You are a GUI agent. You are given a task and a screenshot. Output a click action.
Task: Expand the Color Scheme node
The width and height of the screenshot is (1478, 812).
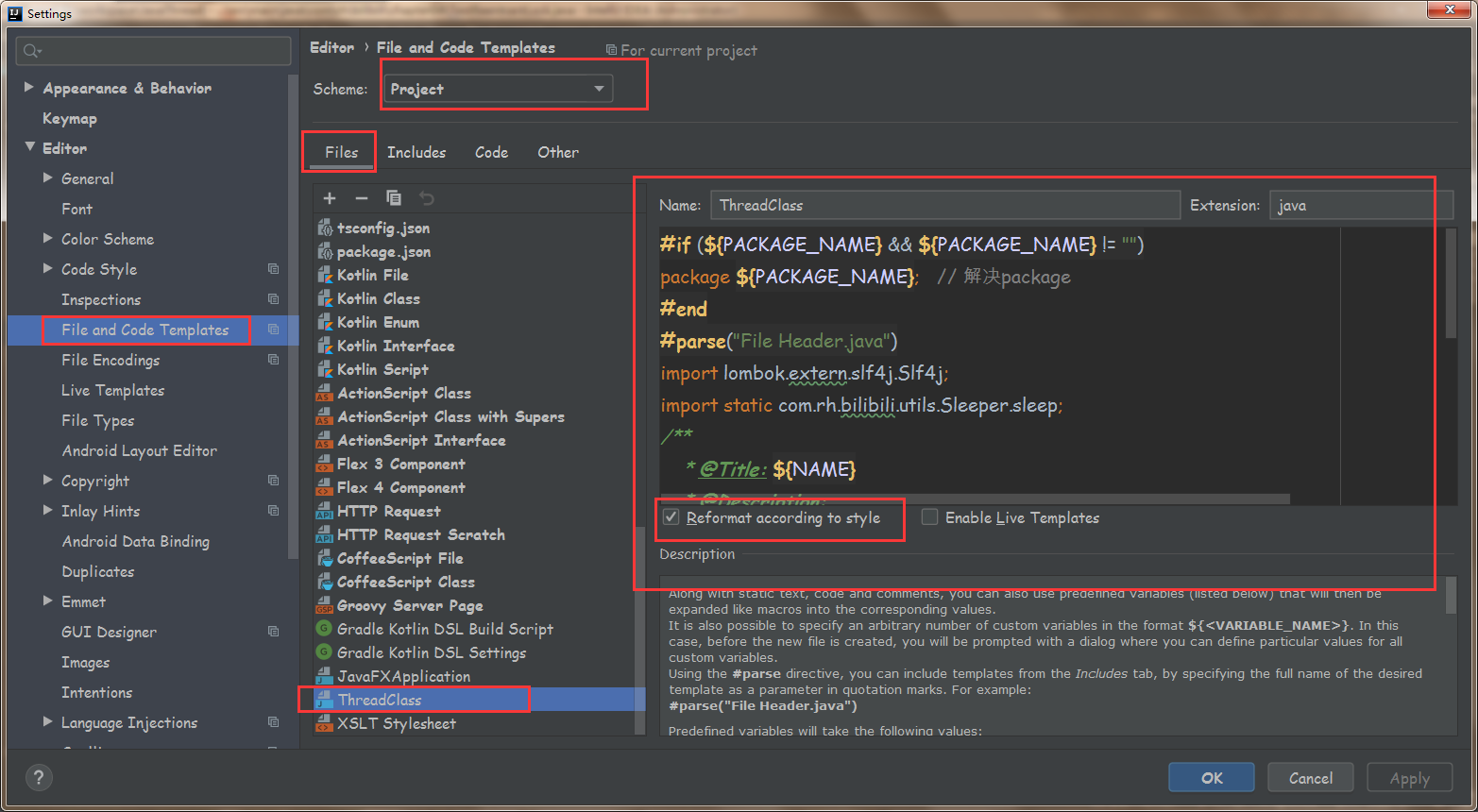tap(47, 238)
